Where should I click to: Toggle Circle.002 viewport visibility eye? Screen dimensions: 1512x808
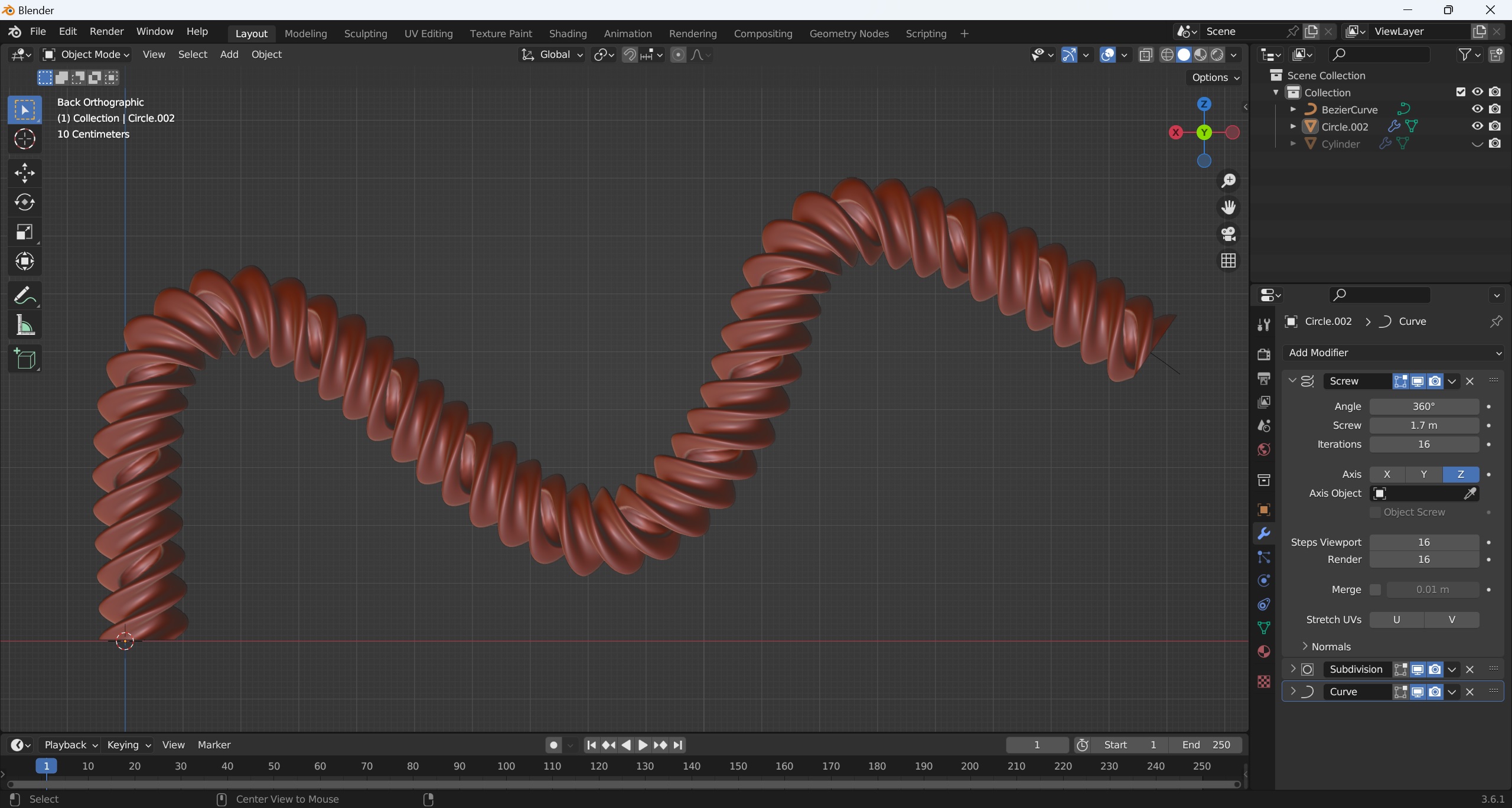point(1477,126)
